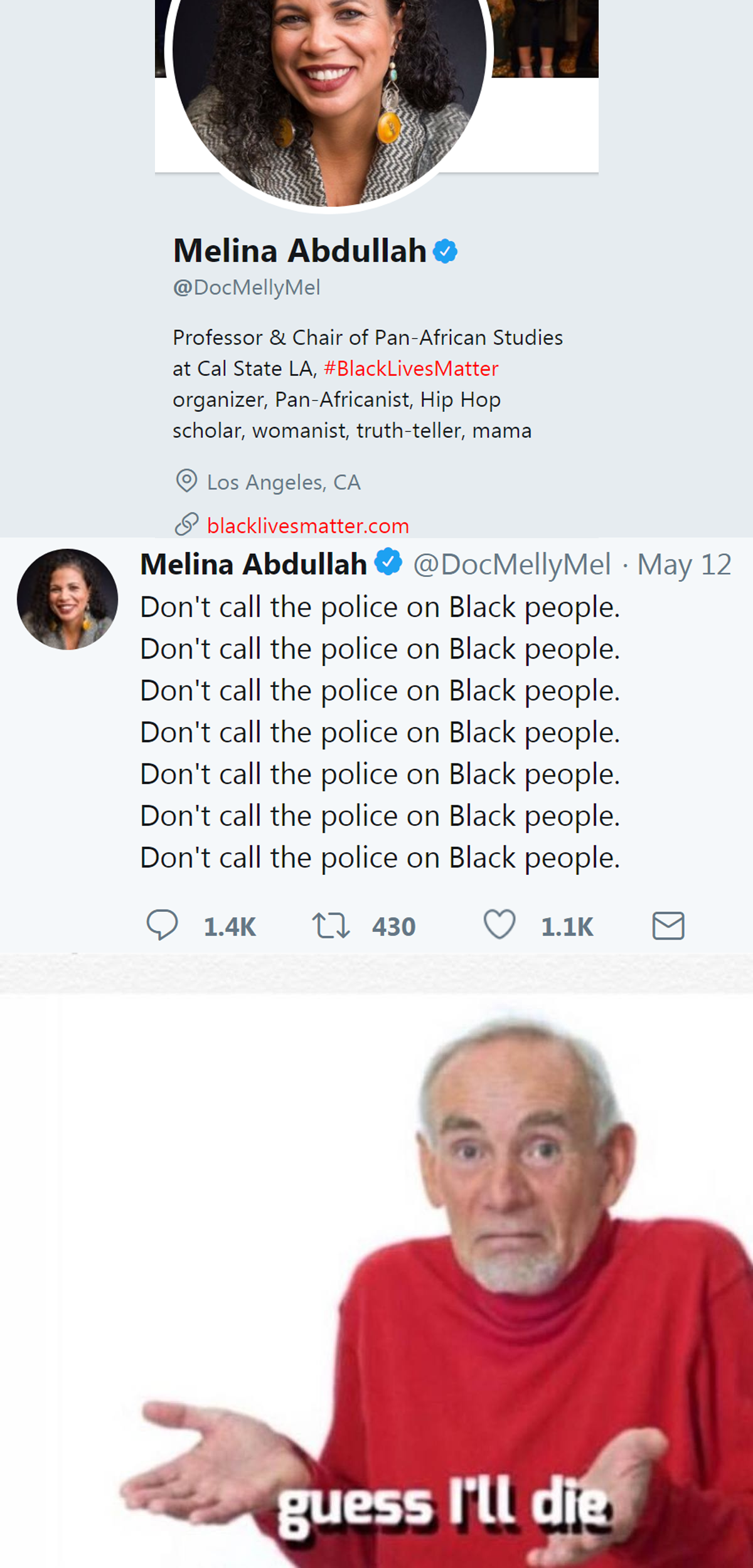Screen dimensions: 753x1568
Task: Like the tweet with heart icon
Action: pyautogui.click(x=499, y=924)
